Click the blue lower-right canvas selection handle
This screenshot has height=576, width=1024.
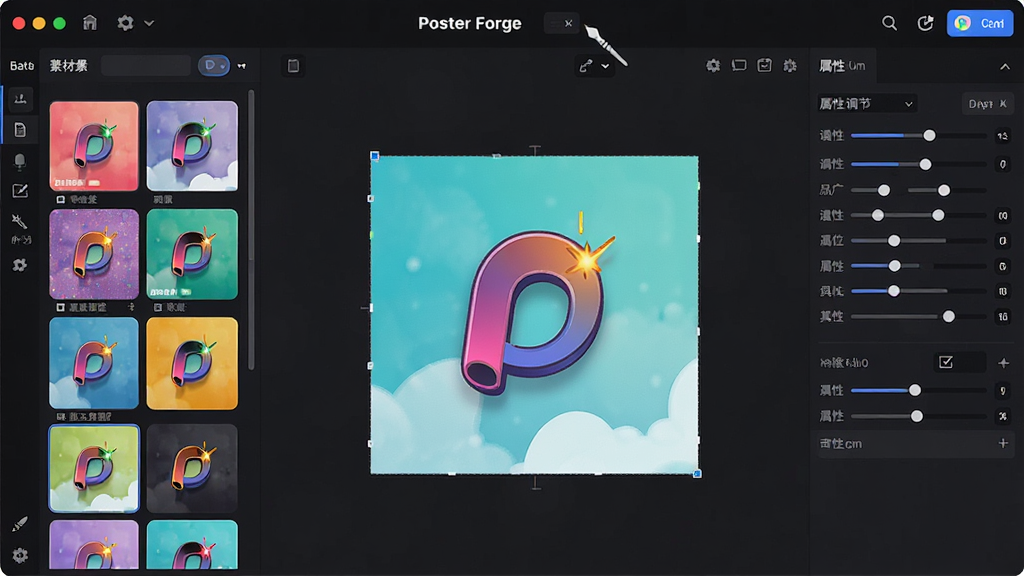click(x=697, y=473)
